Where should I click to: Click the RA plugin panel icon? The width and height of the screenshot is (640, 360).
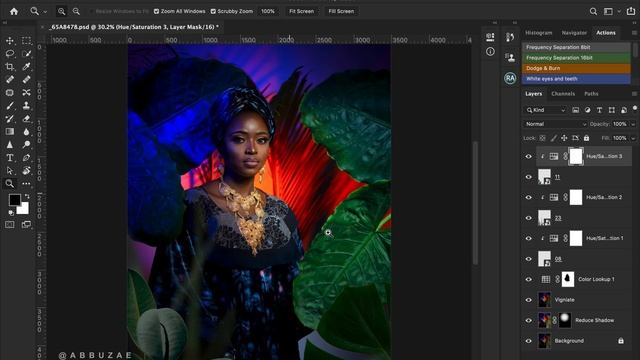point(510,78)
